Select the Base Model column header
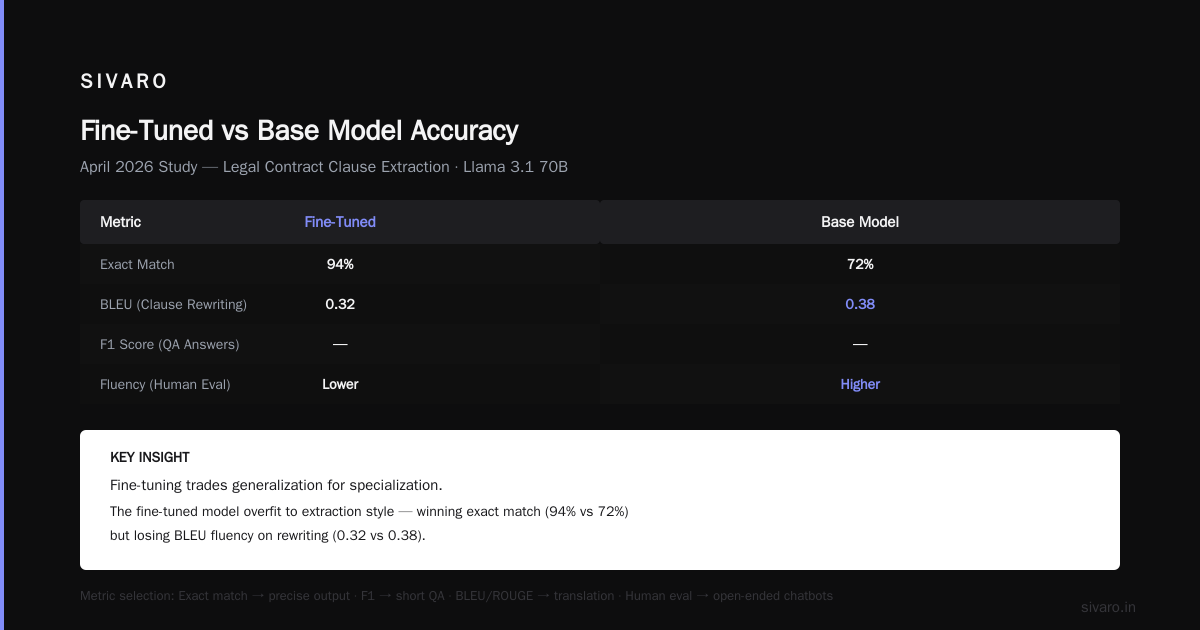The width and height of the screenshot is (1200, 630). (x=860, y=222)
